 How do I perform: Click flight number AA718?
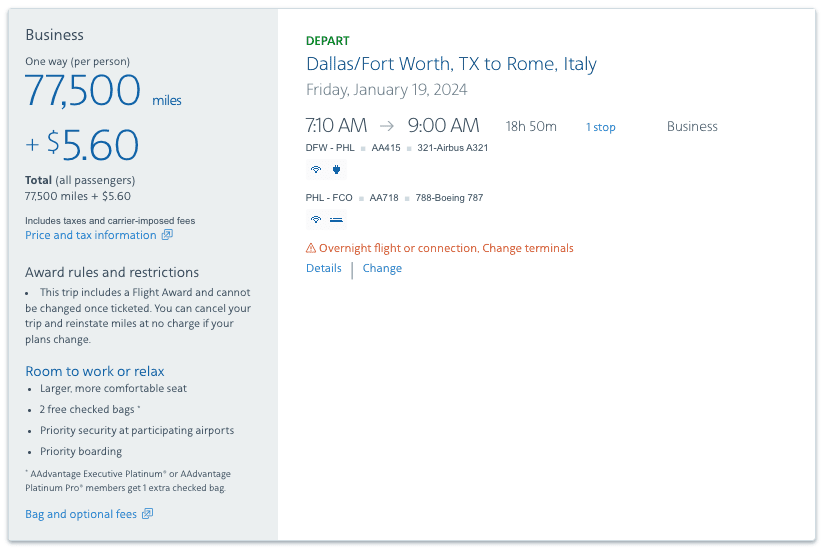coord(383,198)
